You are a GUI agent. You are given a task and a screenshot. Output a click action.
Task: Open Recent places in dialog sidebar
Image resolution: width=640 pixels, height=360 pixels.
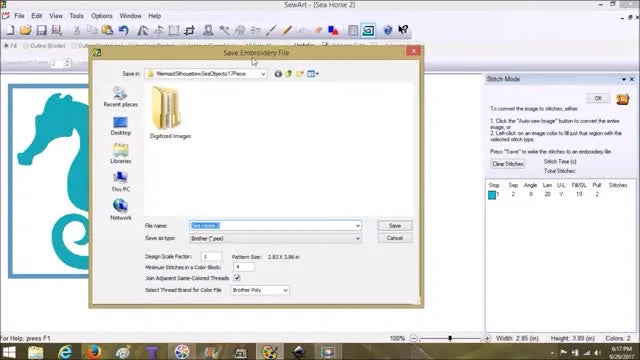tap(120, 97)
